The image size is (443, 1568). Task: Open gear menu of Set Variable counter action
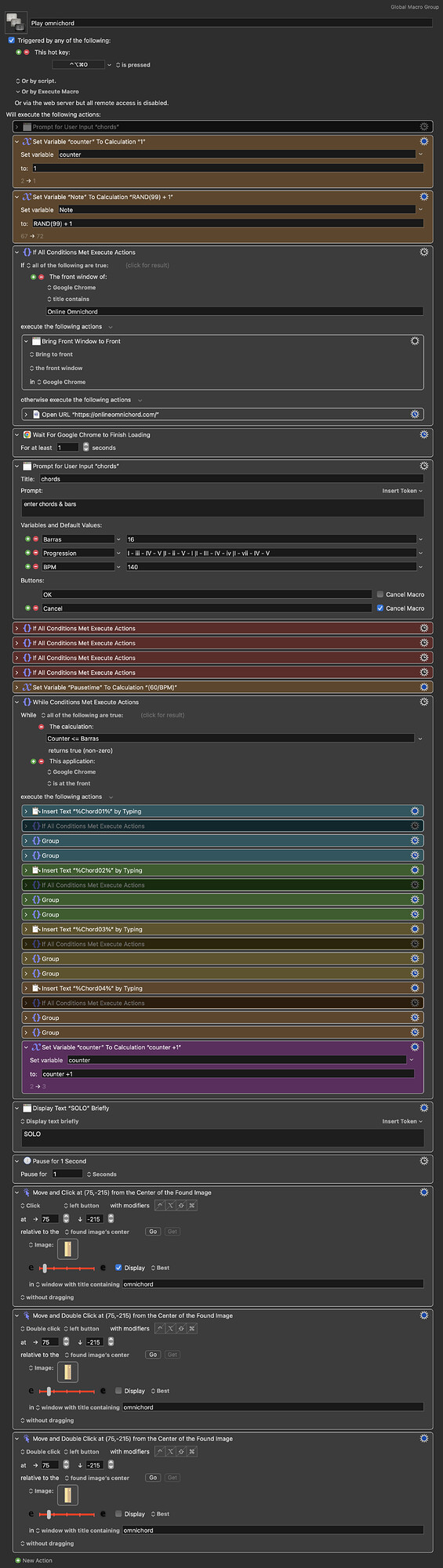(x=424, y=141)
